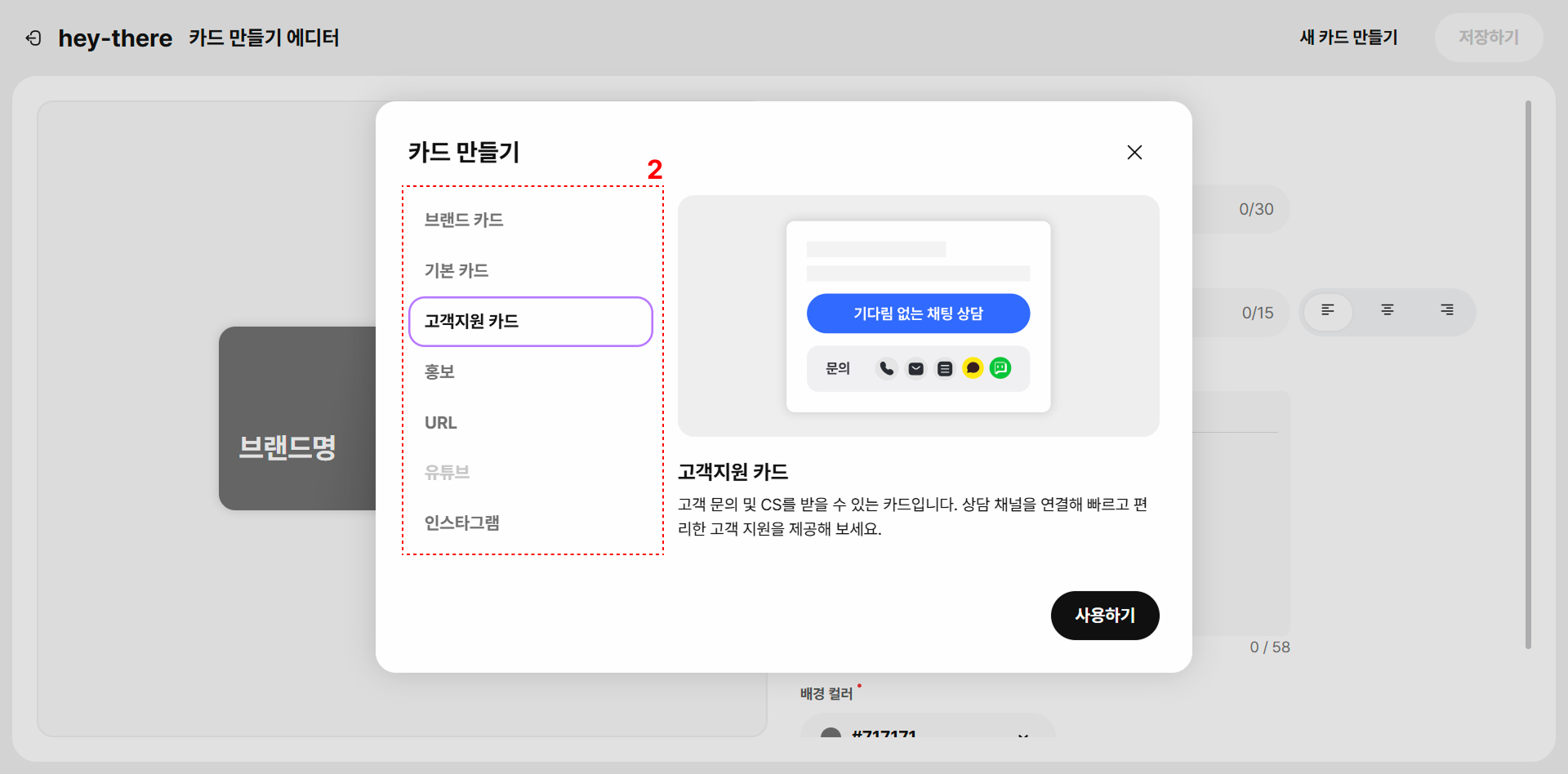Click the green chat bubble icon
This screenshot has height=774, width=1568.
pyautogui.click(x=1000, y=368)
